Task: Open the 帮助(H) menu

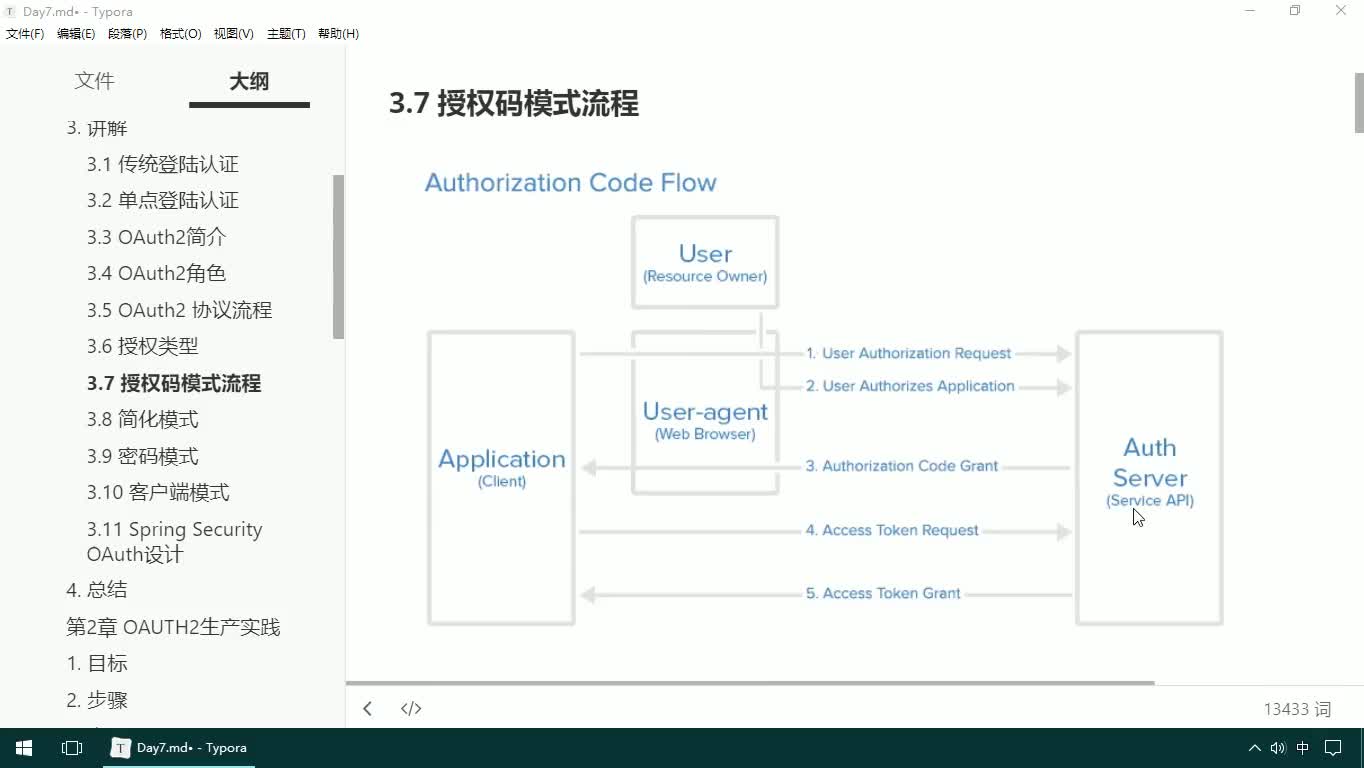Action: pos(338,34)
